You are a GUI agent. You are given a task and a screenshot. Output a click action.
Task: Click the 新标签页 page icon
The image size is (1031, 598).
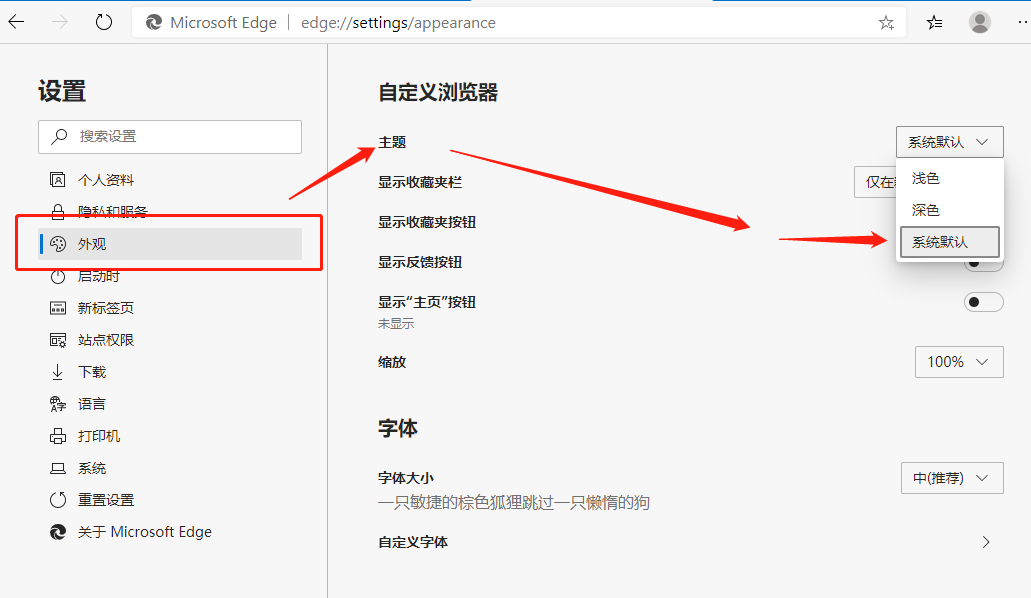tap(58, 308)
